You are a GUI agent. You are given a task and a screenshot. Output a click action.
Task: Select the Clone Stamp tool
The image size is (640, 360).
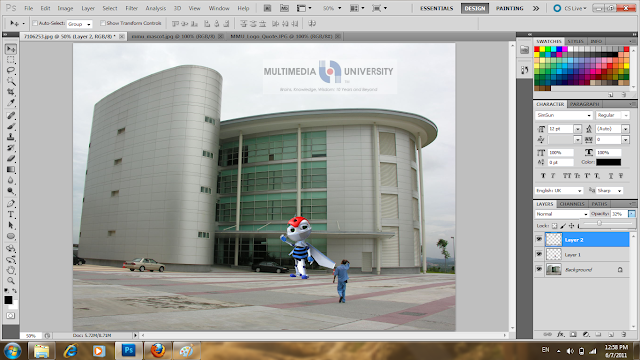(11, 137)
